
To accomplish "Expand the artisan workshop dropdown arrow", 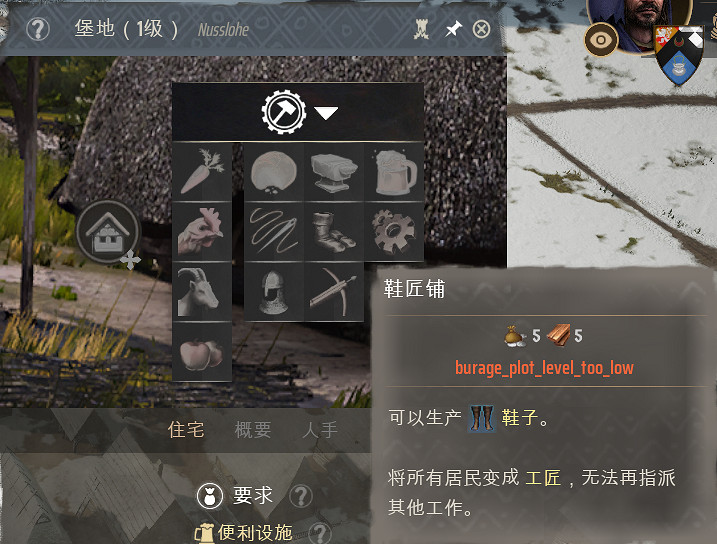I will coord(326,112).
